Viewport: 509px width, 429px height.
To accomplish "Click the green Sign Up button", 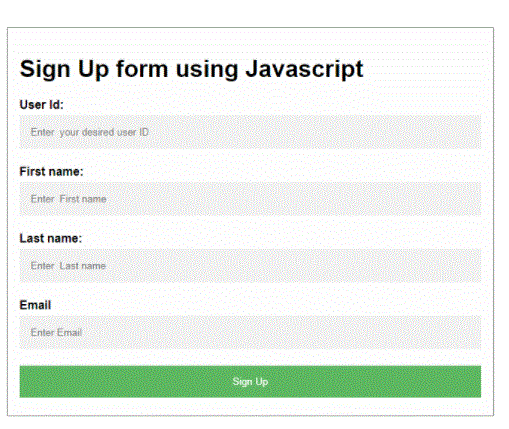I will 250,381.
